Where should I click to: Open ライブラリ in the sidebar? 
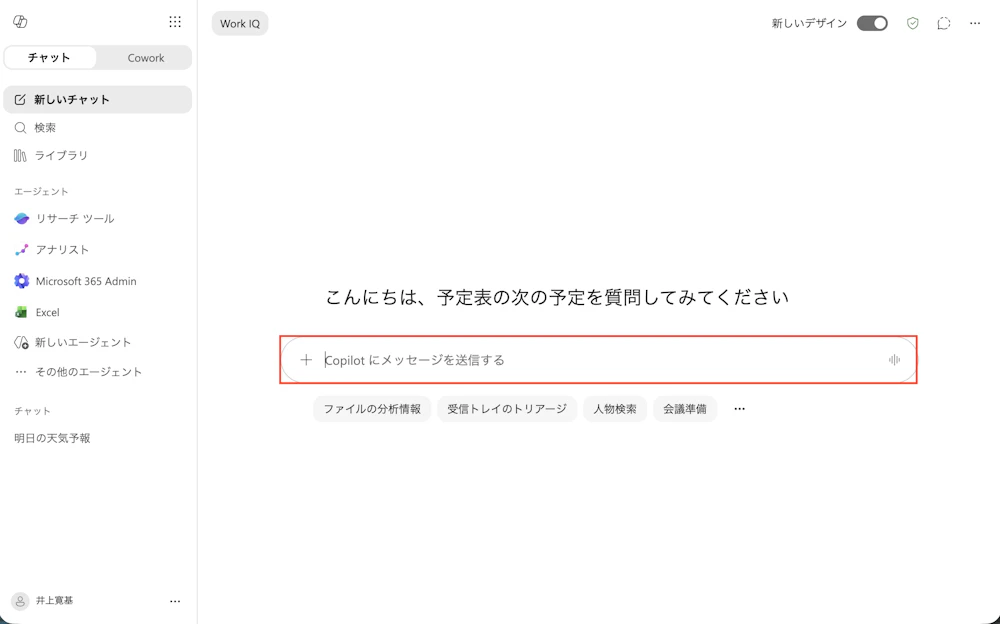(x=98, y=155)
